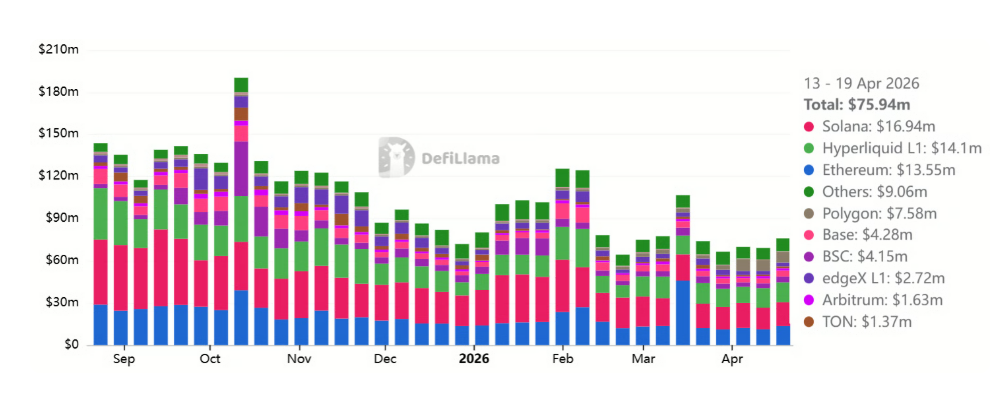
Task: Select the 'Total: $75.94m' text
Action: [x=857, y=104]
